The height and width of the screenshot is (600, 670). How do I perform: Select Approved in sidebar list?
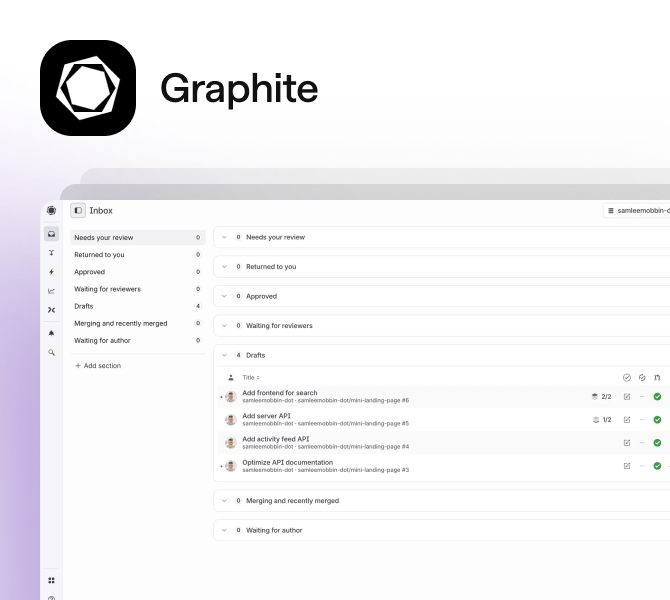138,272
